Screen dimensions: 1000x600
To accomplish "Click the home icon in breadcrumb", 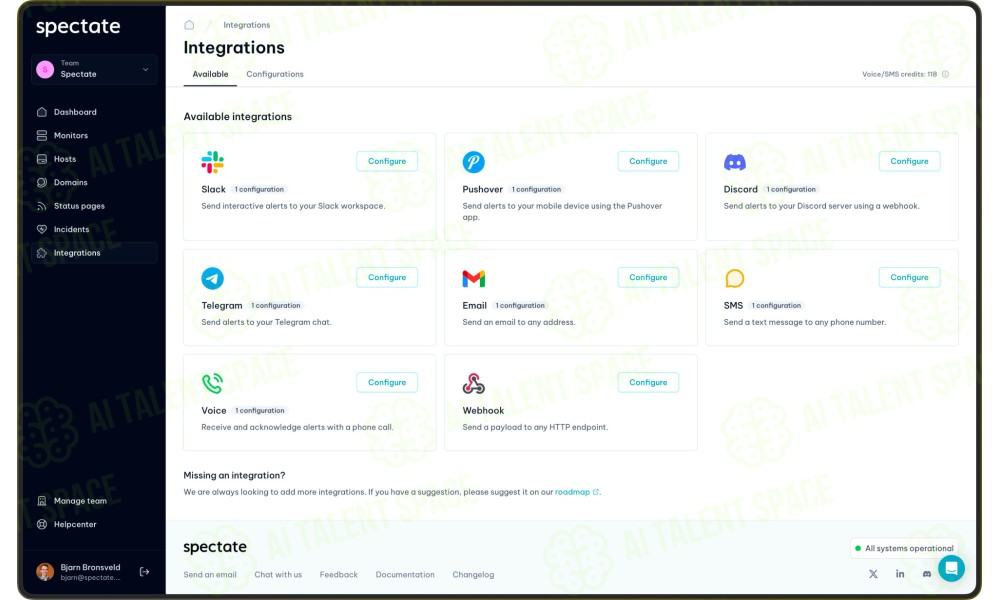I will (189, 25).
